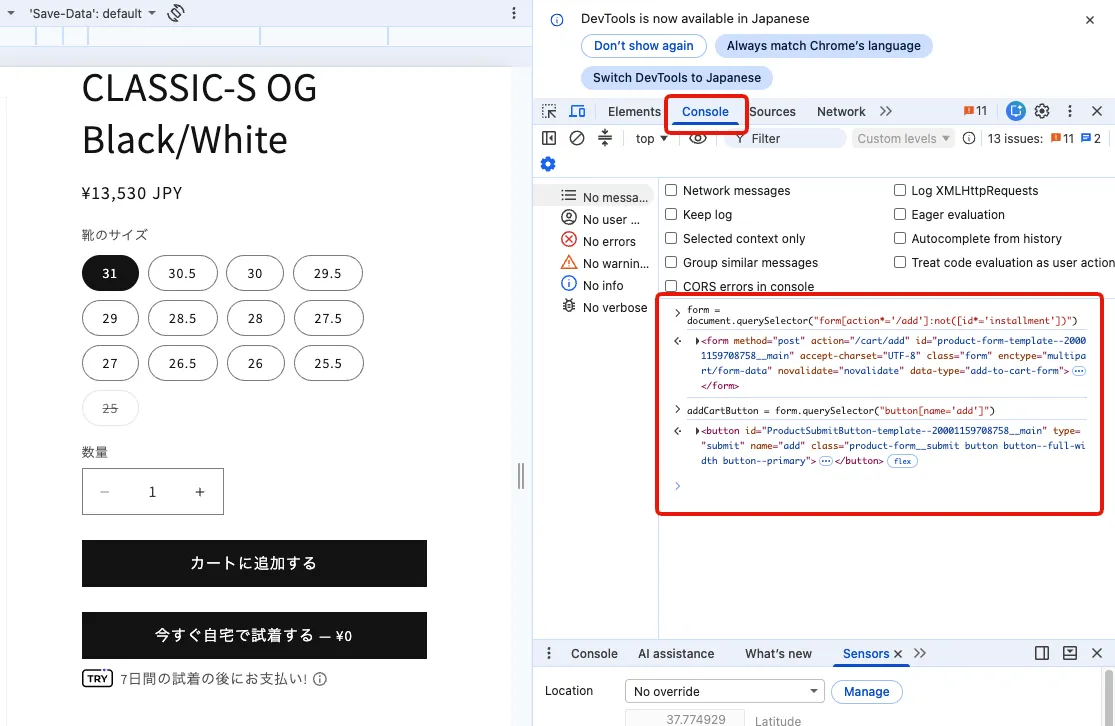Select the inspect element picker icon
Screen dimensions: 1115x726
549,112
